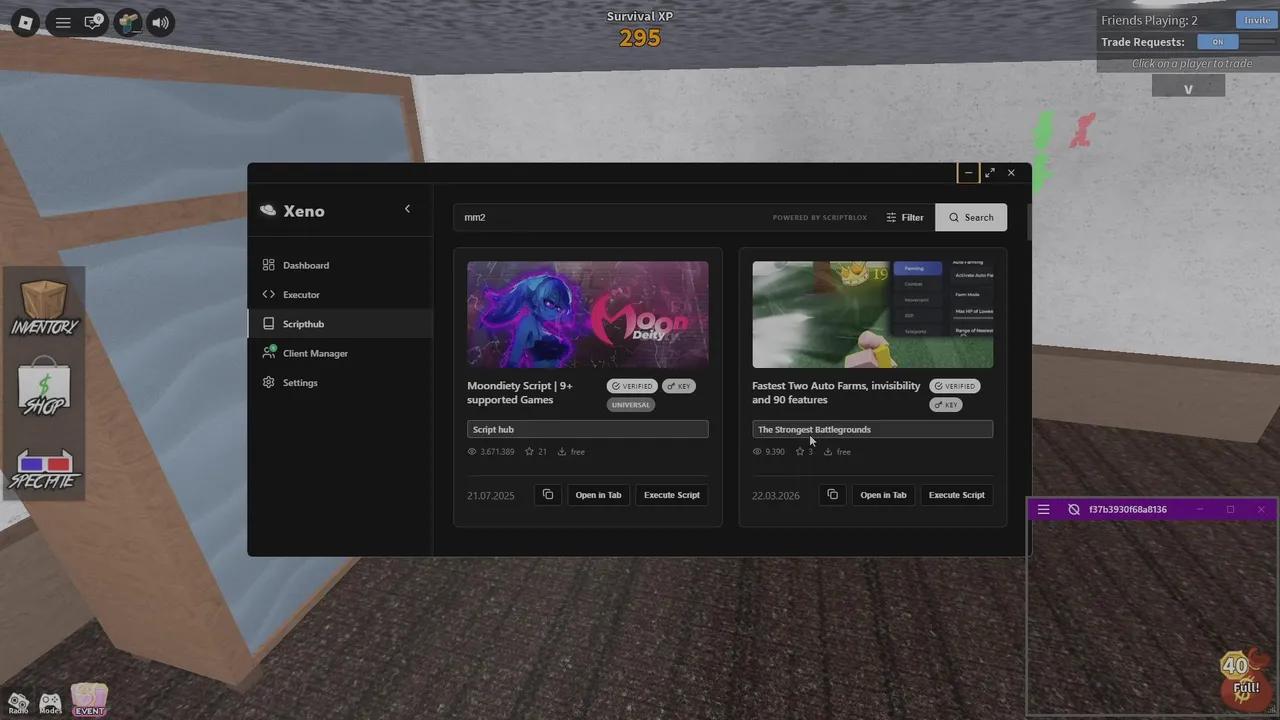Image resolution: width=1280 pixels, height=720 pixels.
Task: Toggle the chat notifications bubble
Action: tap(93, 22)
